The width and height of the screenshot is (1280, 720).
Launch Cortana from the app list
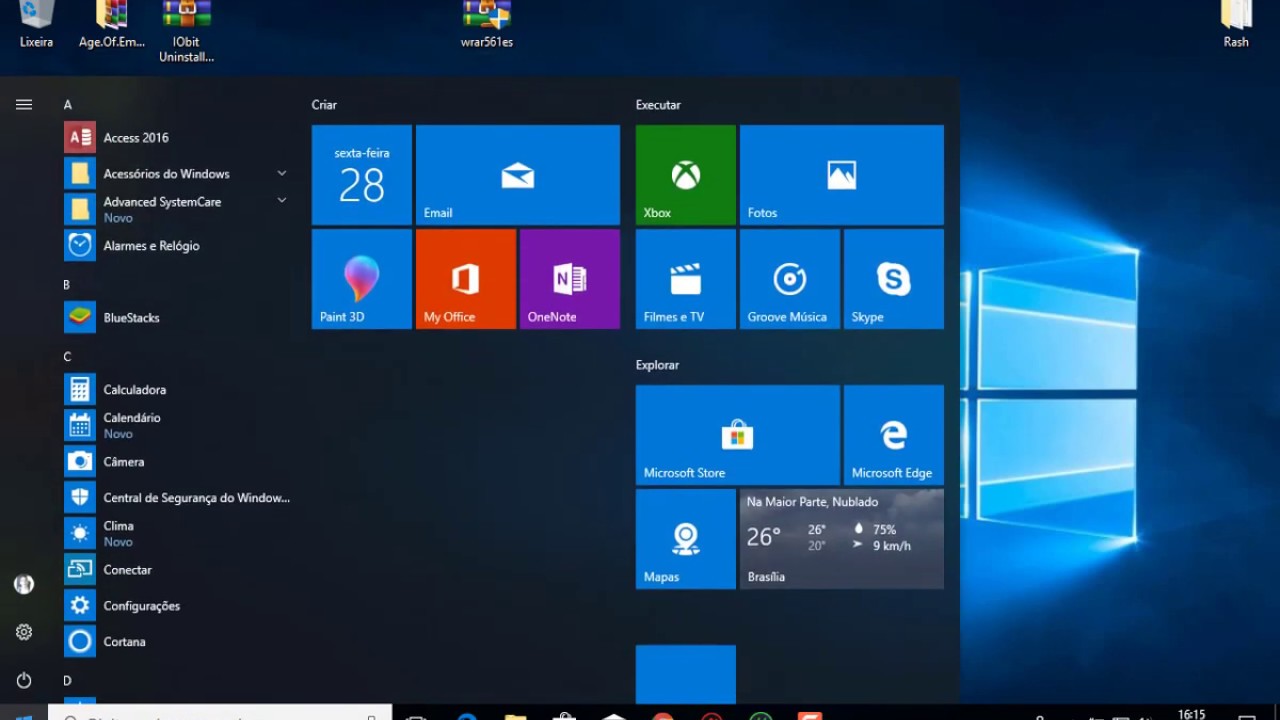point(176,642)
